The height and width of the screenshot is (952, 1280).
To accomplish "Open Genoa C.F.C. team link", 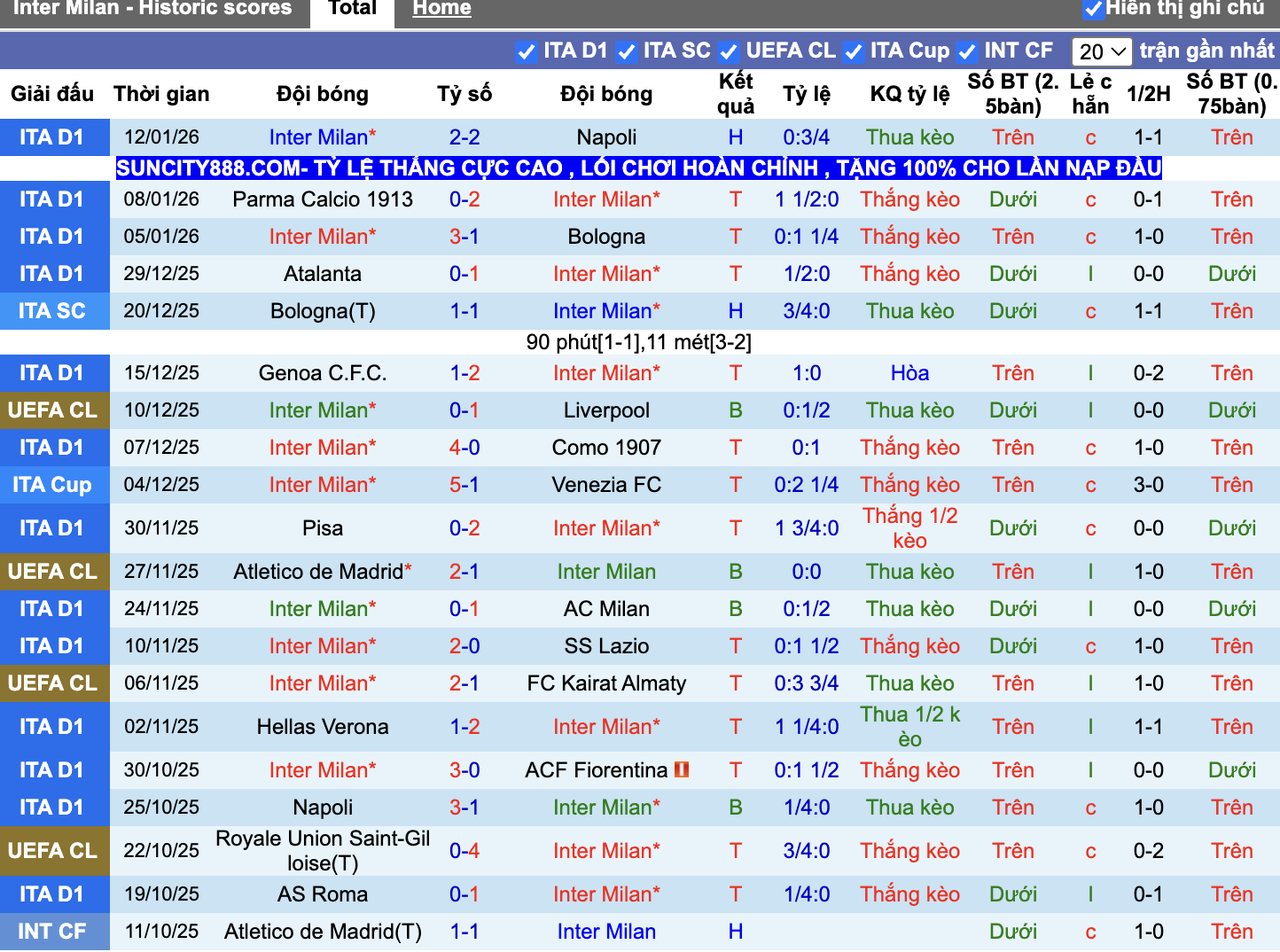I will click(x=323, y=373).
